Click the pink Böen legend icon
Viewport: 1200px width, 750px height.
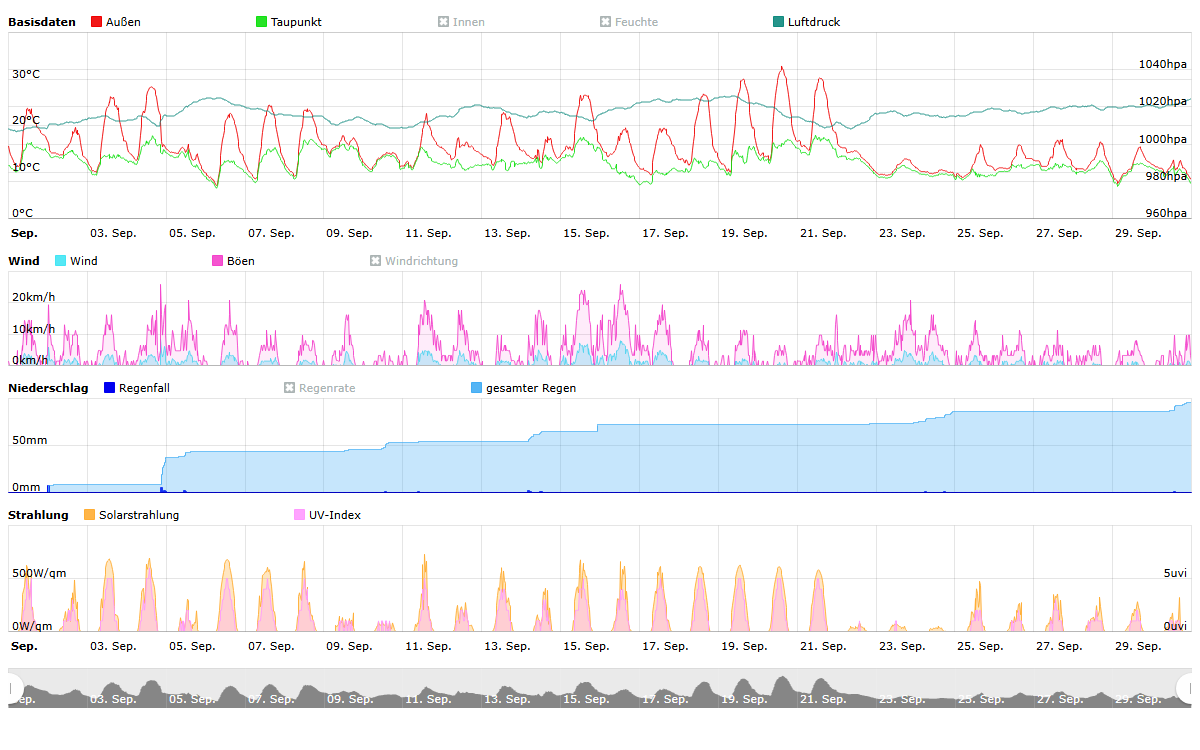click(x=217, y=261)
